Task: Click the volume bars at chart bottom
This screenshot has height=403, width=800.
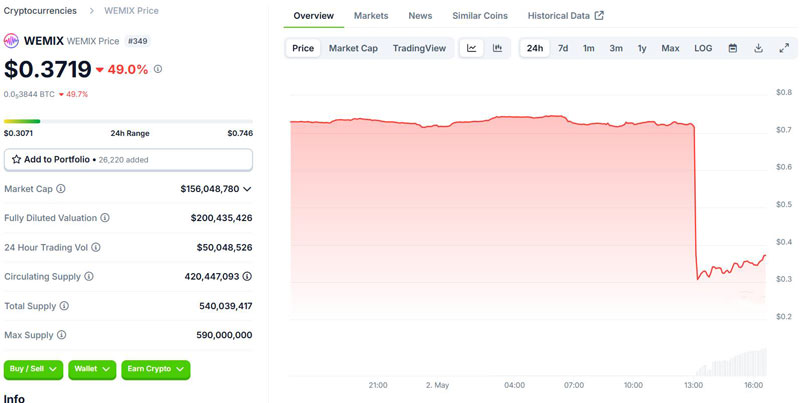Action: (731, 363)
